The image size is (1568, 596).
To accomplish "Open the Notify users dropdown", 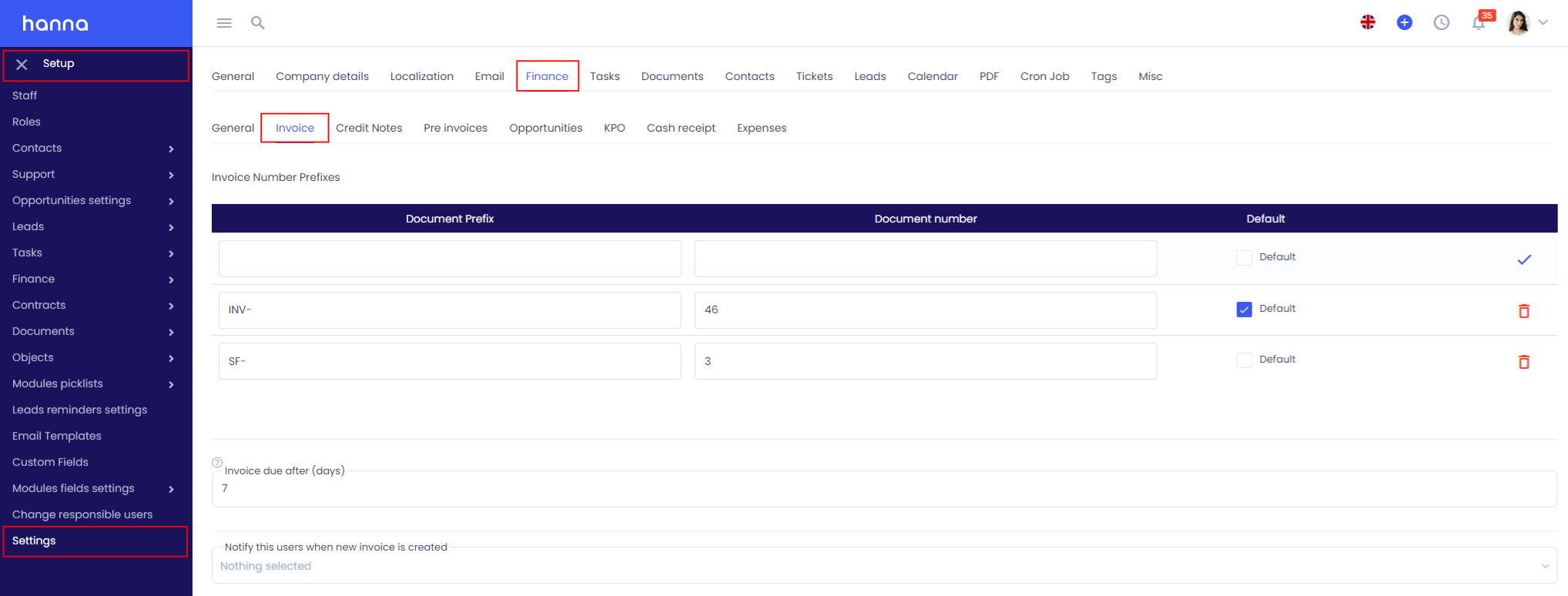I will pos(884,566).
